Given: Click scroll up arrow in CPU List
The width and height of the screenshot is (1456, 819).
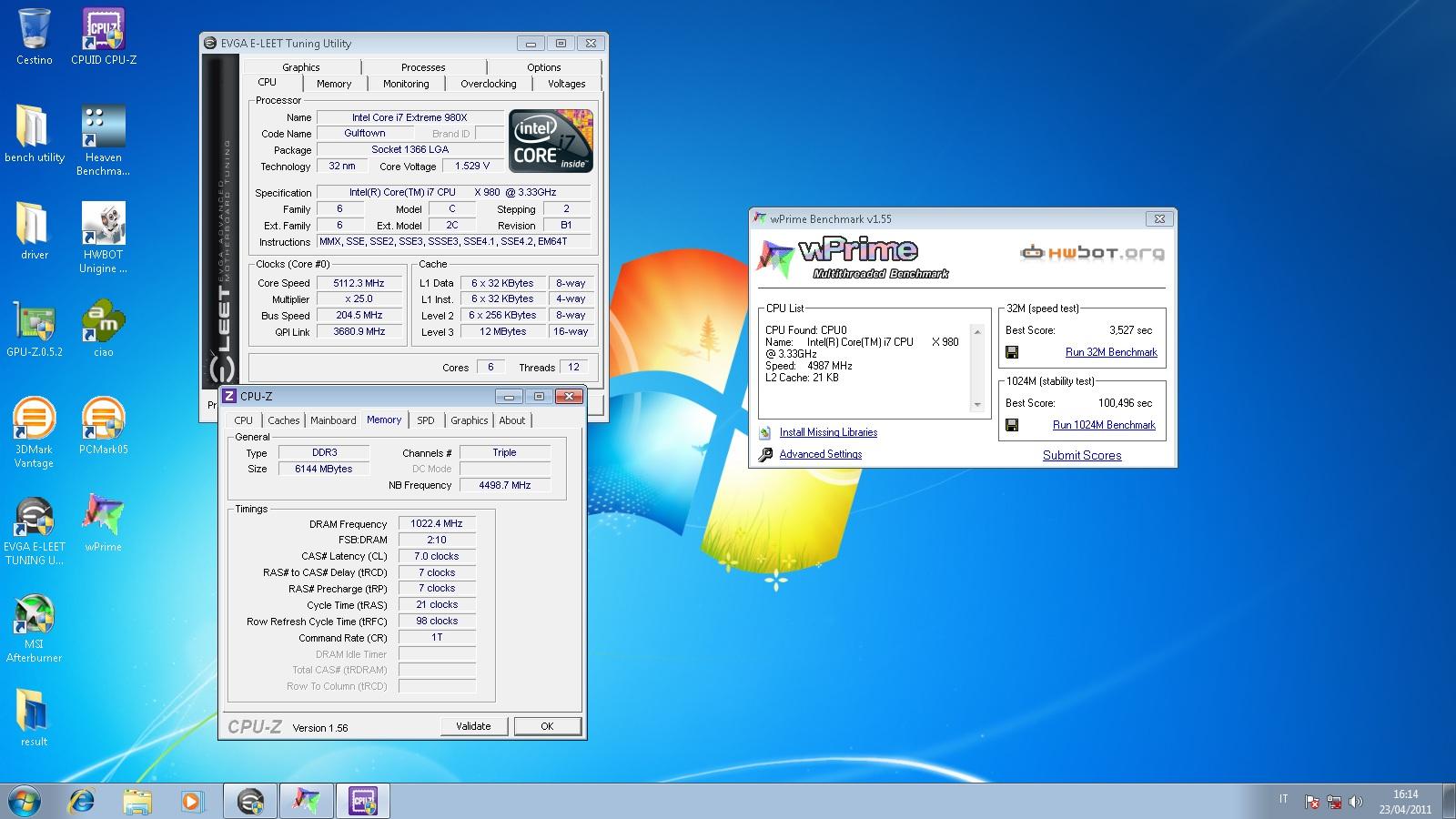Looking at the screenshot, I should 977,332.
